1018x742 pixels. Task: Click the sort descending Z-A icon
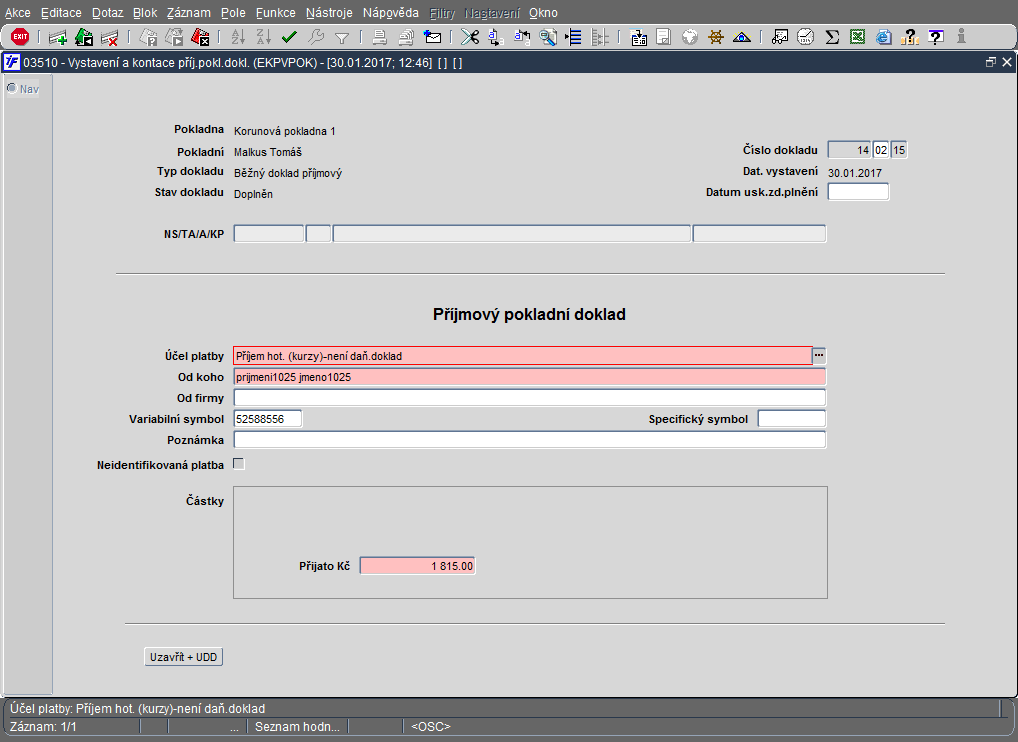point(264,38)
